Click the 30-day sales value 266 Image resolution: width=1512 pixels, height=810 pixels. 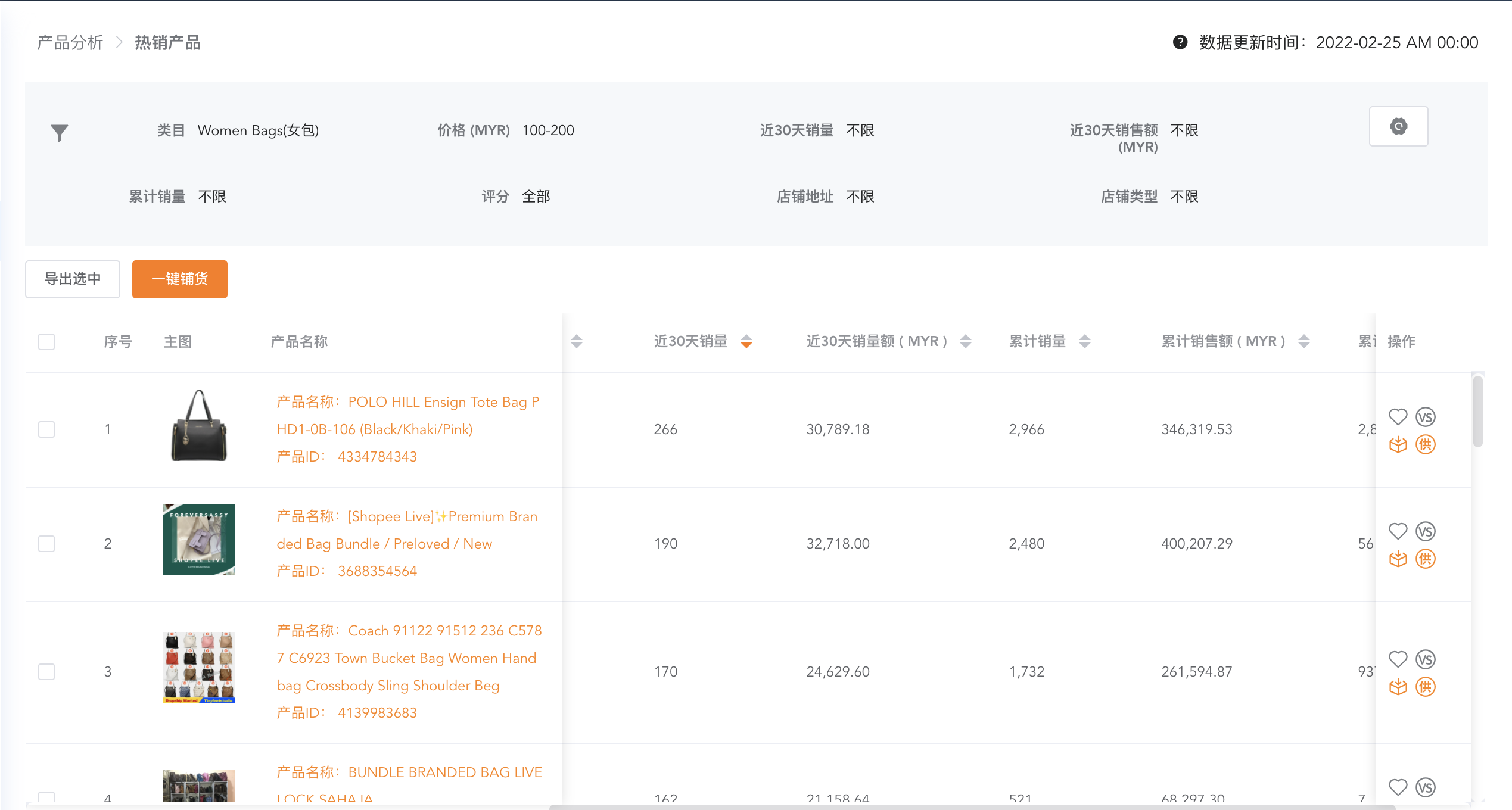click(665, 429)
